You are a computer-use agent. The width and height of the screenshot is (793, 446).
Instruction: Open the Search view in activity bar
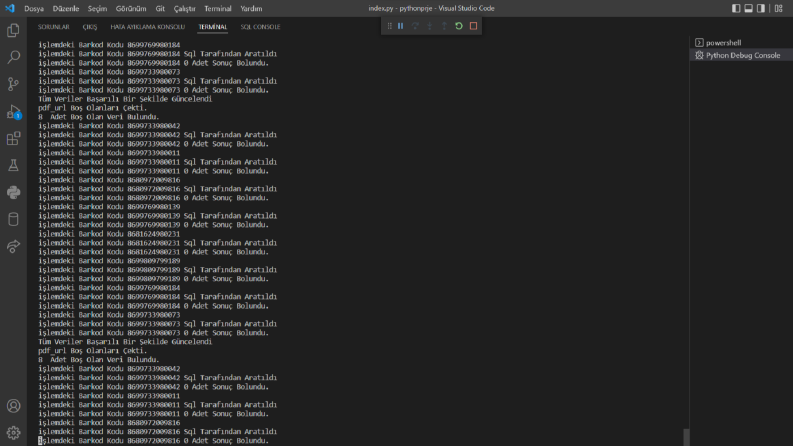(x=13, y=57)
